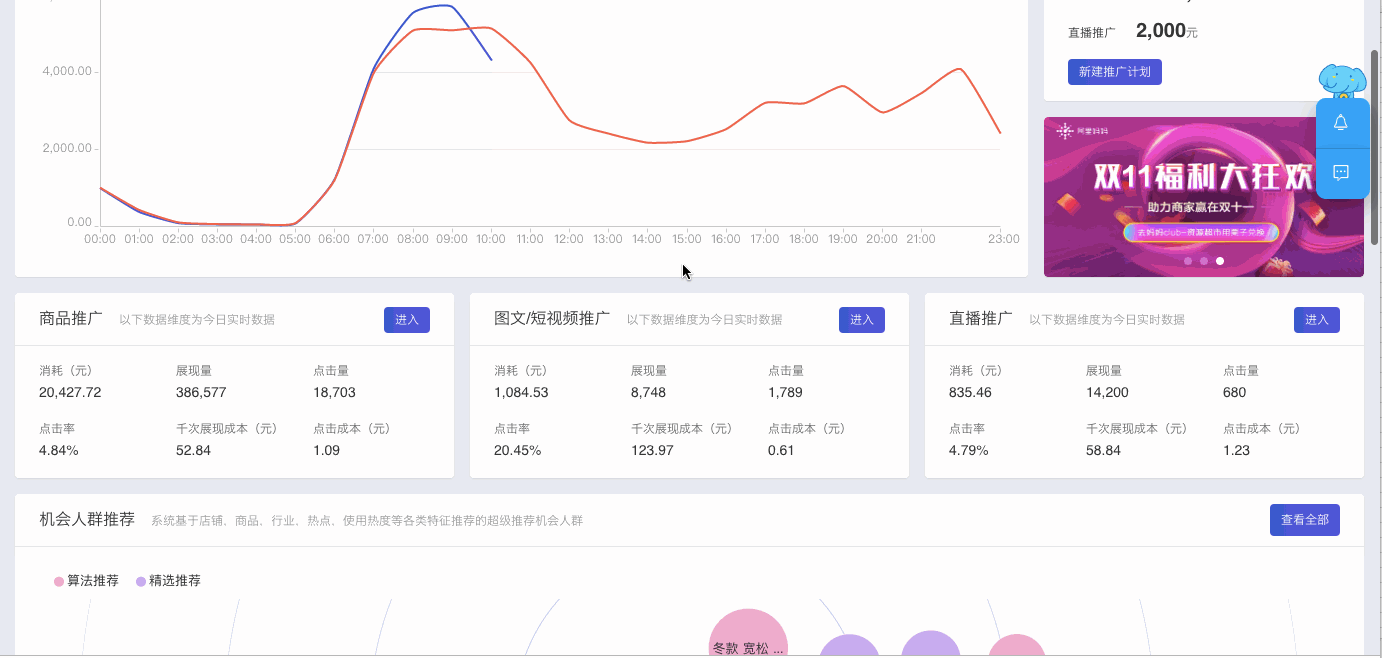The image size is (1382, 658).
Task: Enter the 直播推广 section
Action: pyautogui.click(x=1317, y=320)
